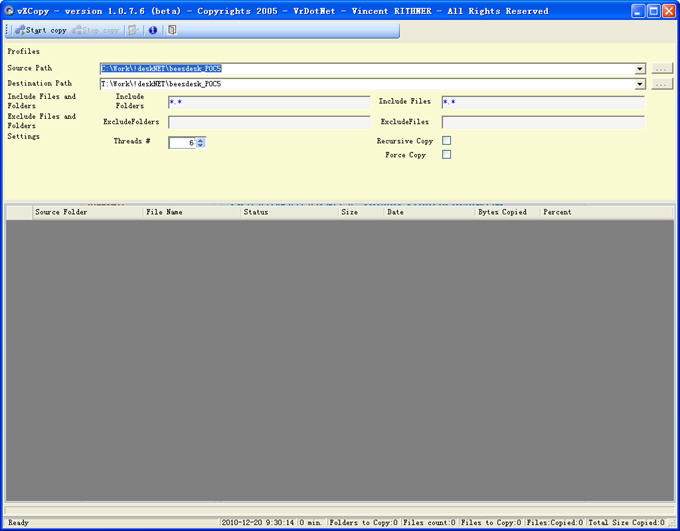This screenshot has height=531, width=680.
Task: Sort by the Status column header
Action: [x=289, y=212]
